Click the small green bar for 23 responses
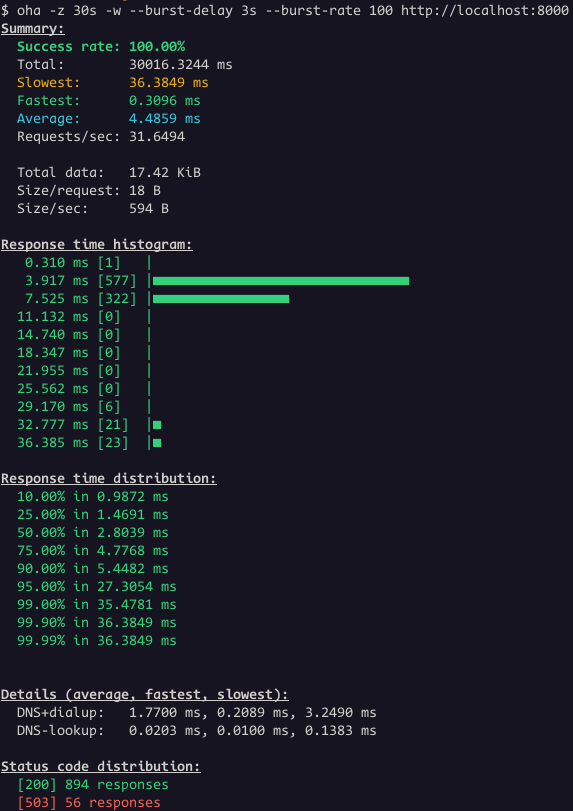This screenshot has width=573, height=811. [157, 443]
